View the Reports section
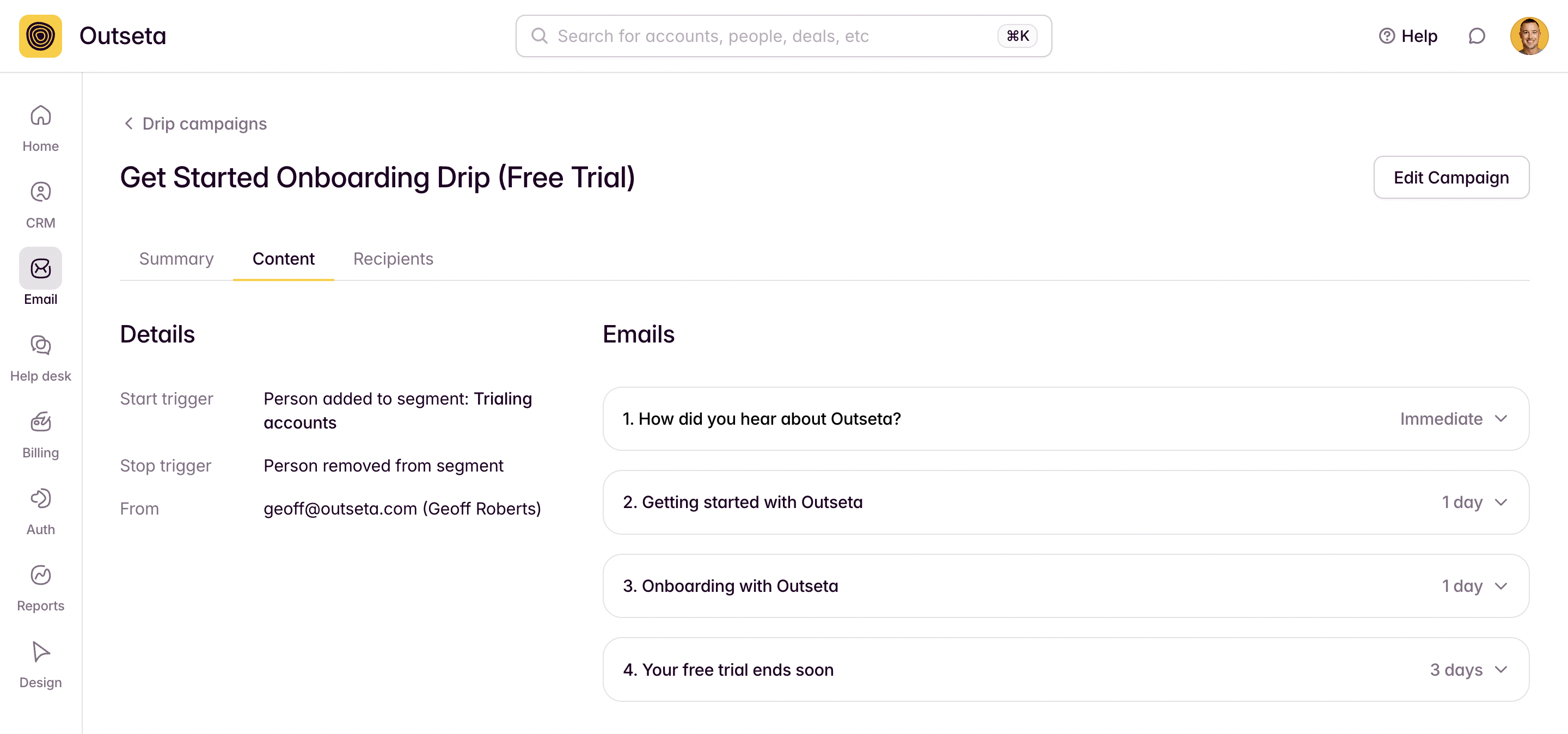The image size is (1568, 734). pyautogui.click(x=40, y=588)
